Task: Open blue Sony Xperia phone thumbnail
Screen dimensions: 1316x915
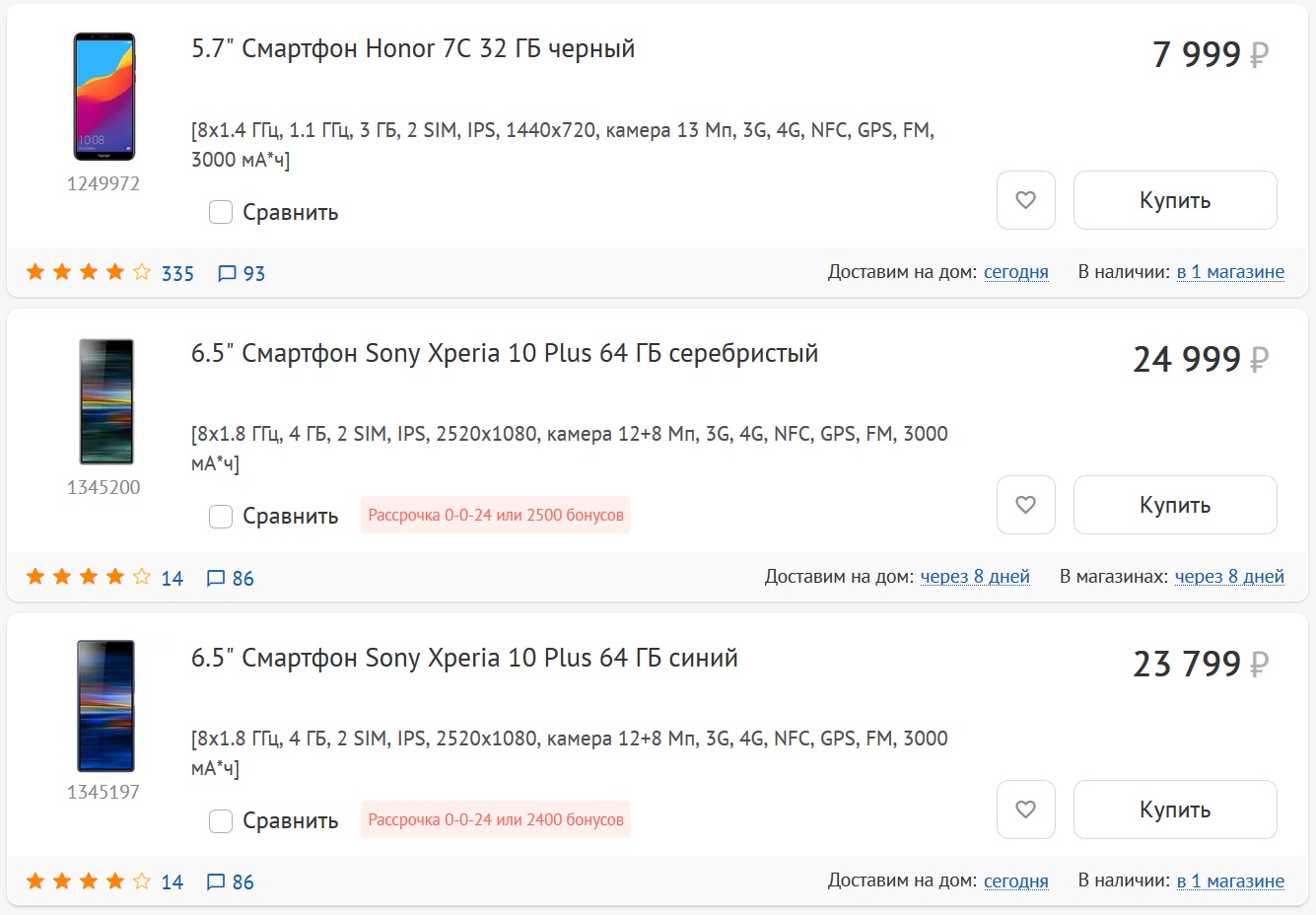Action: 105,706
